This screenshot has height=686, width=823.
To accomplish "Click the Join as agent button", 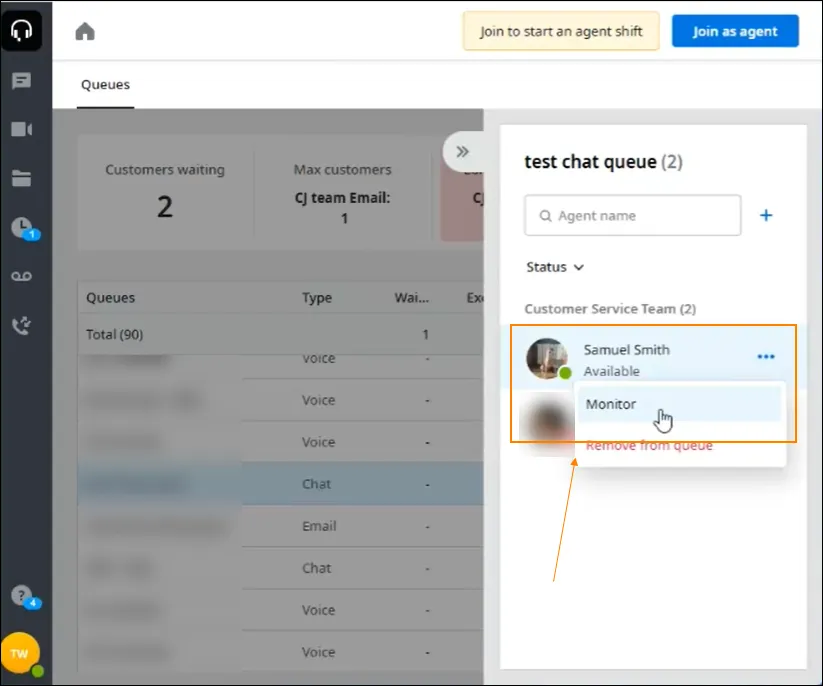I will click(735, 31).
